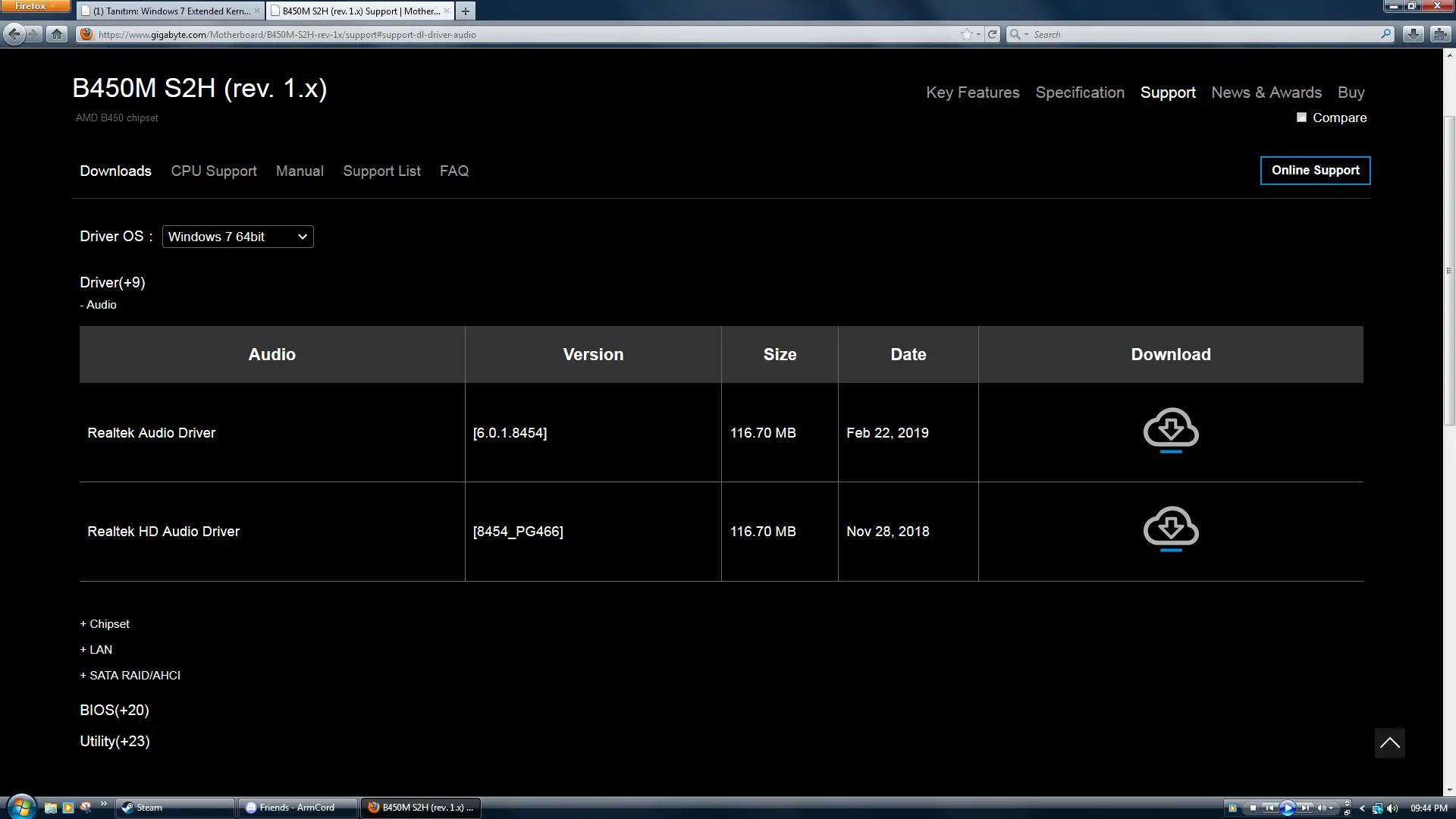Open the network tray icon
1456x819 pixels.
[x=1377, y=808]
